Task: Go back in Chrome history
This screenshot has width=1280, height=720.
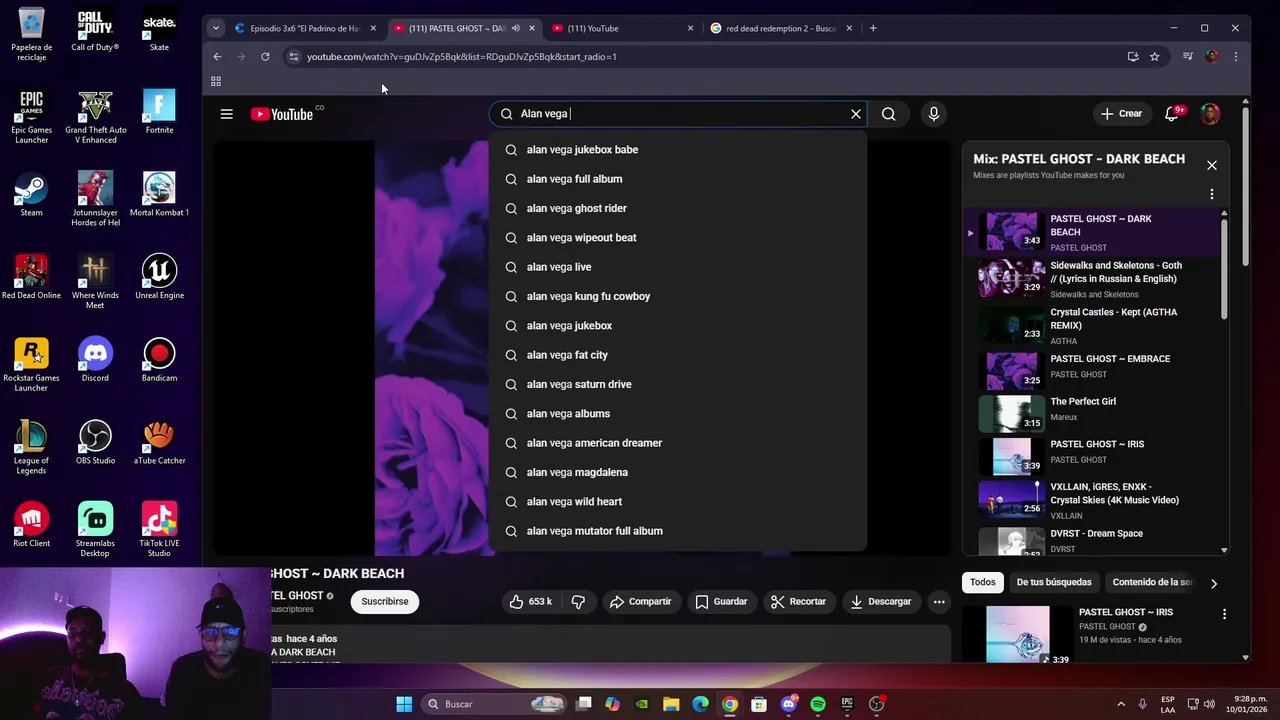Action: point(217,57)
